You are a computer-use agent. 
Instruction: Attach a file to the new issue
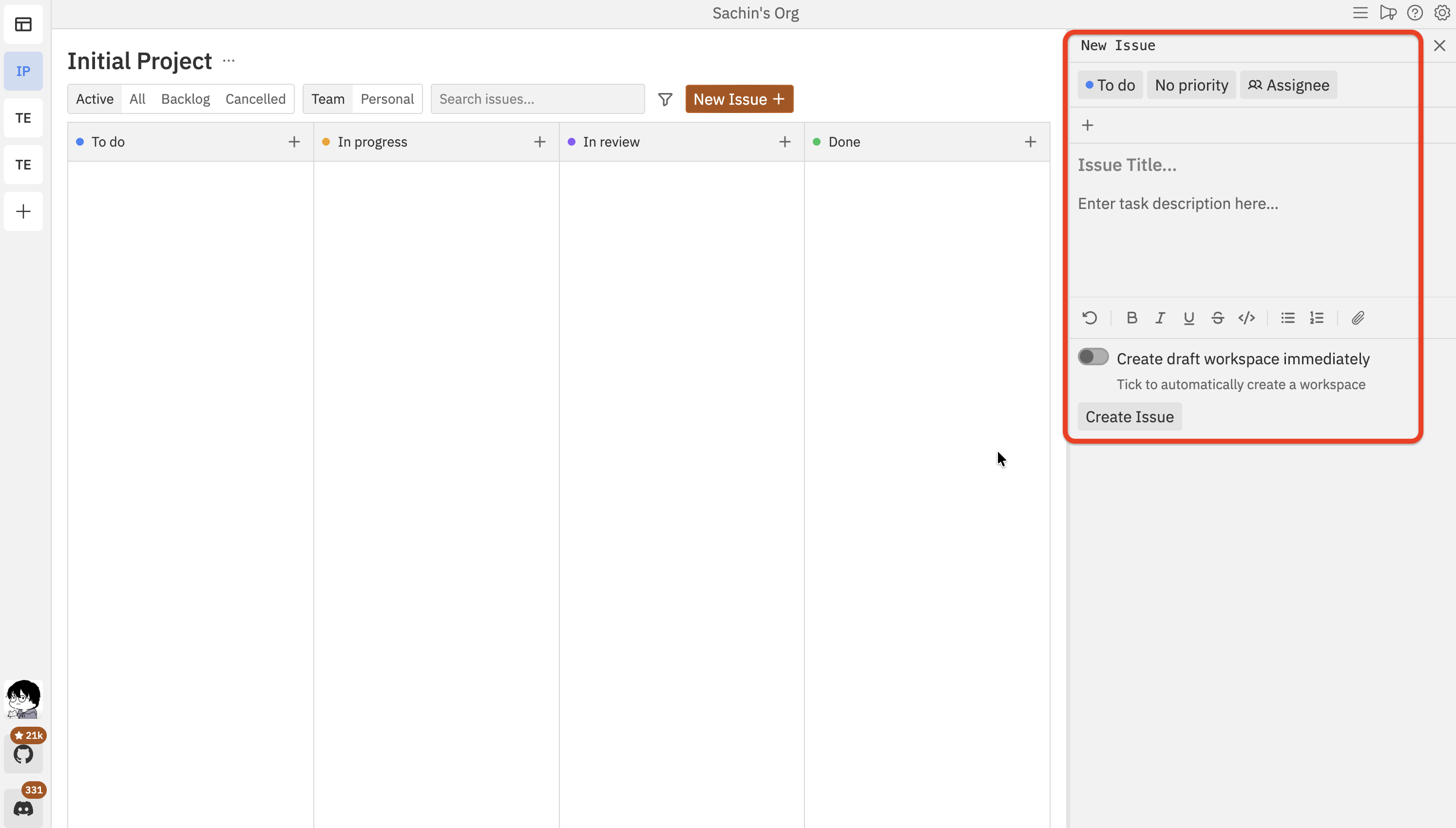tap(1358, 318)
